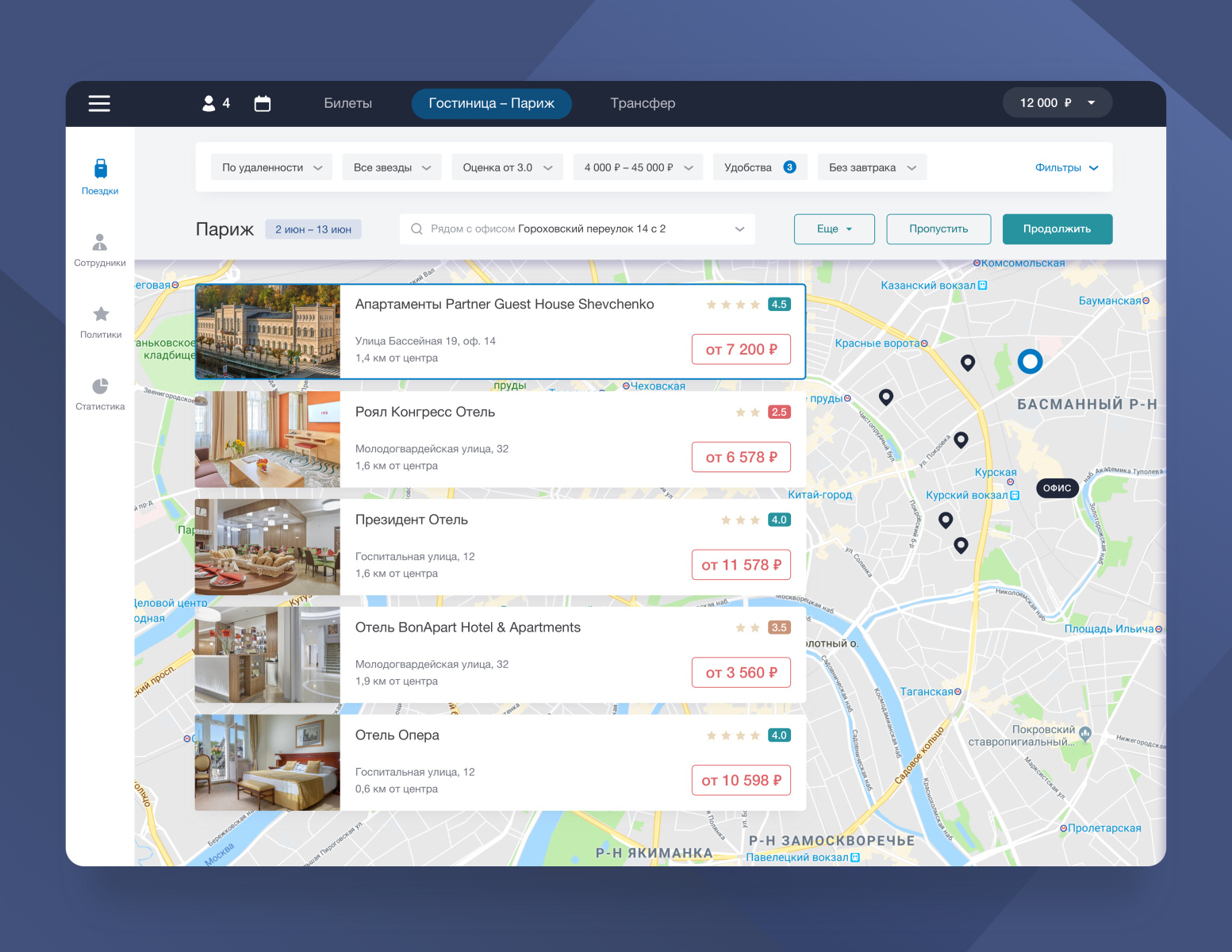The image size is (1232, 952).
Task: Open the hamburger menu
Action: tap(99, 103)
